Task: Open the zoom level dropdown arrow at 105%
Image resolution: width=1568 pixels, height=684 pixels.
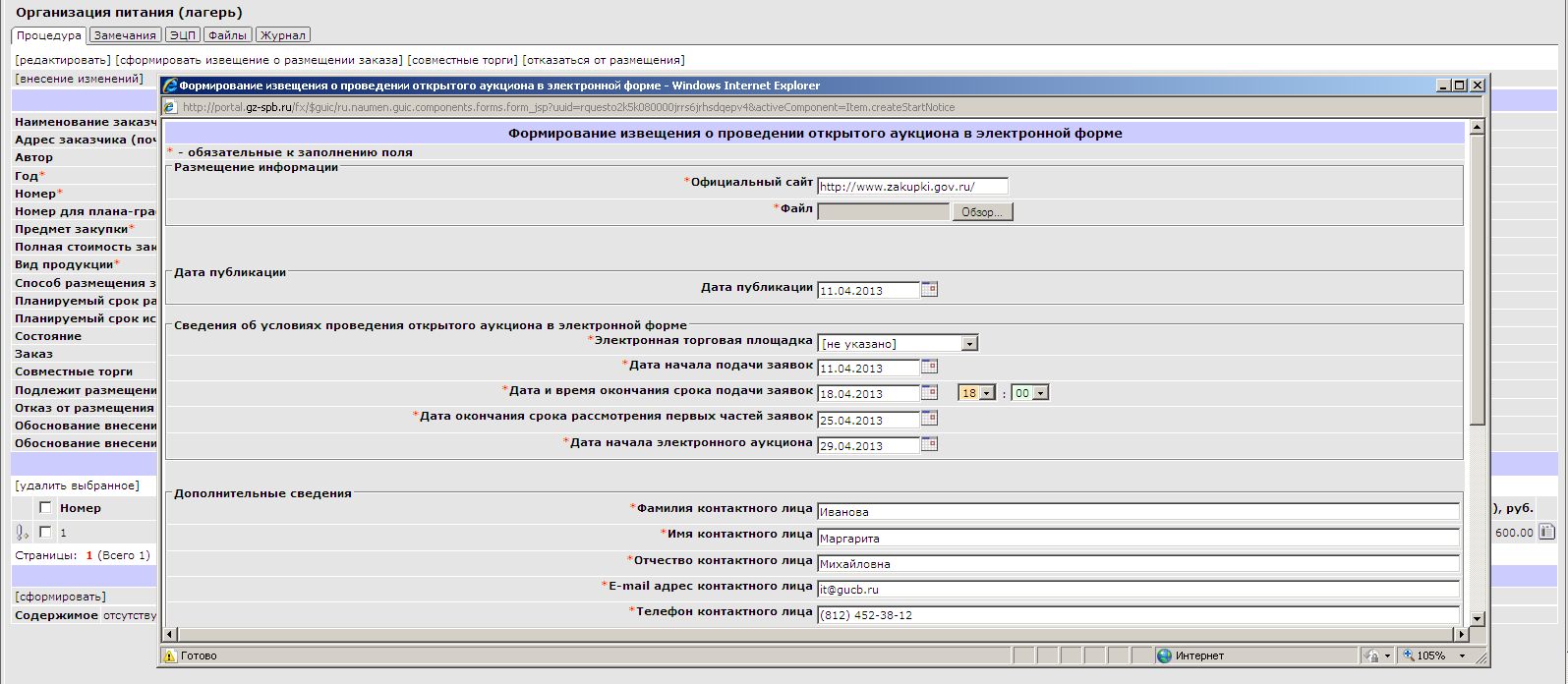Action: coord(1462,655)
